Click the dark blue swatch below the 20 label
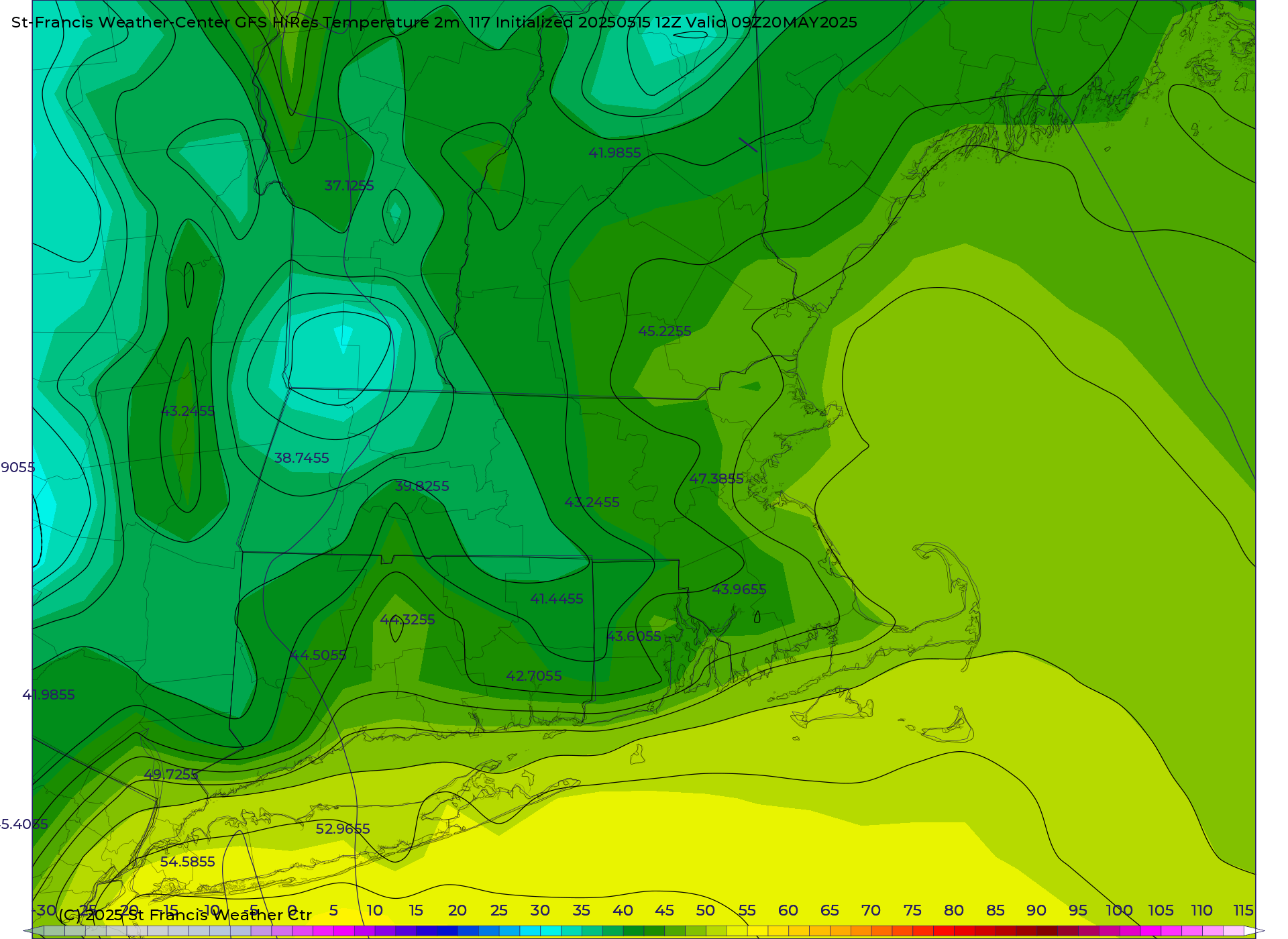The height and width of the screenshot is (939, 1288). click(447, 931)
